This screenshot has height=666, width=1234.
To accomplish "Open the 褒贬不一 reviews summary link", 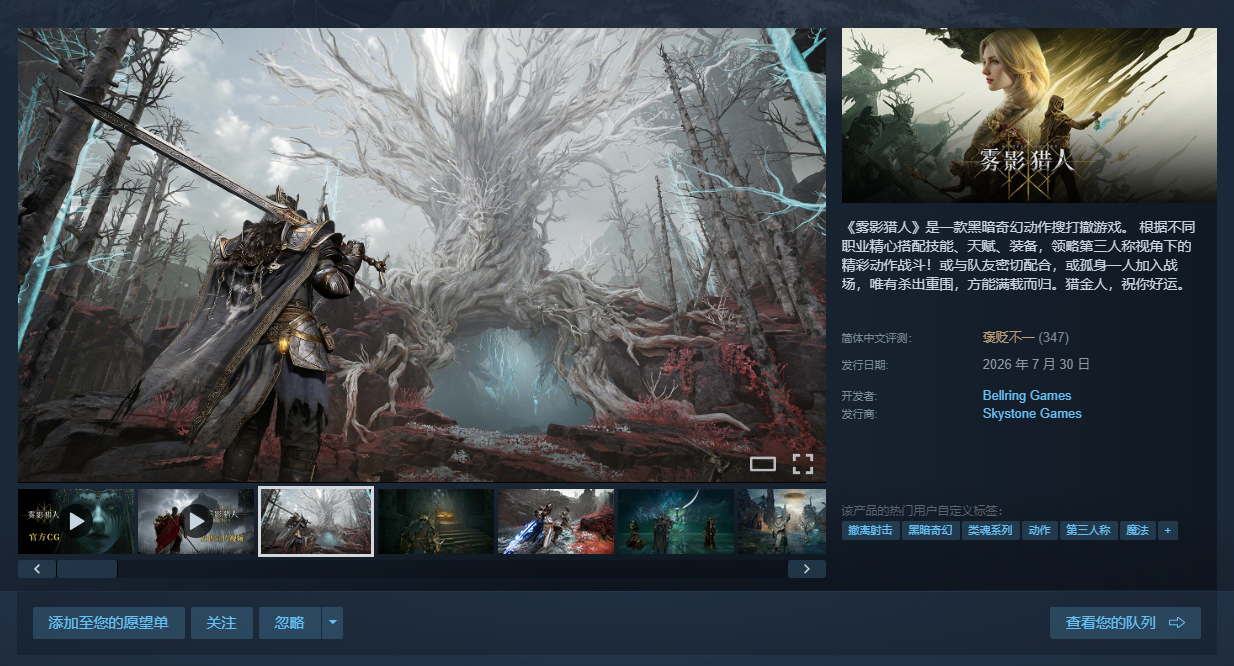I will [1009, 337].
